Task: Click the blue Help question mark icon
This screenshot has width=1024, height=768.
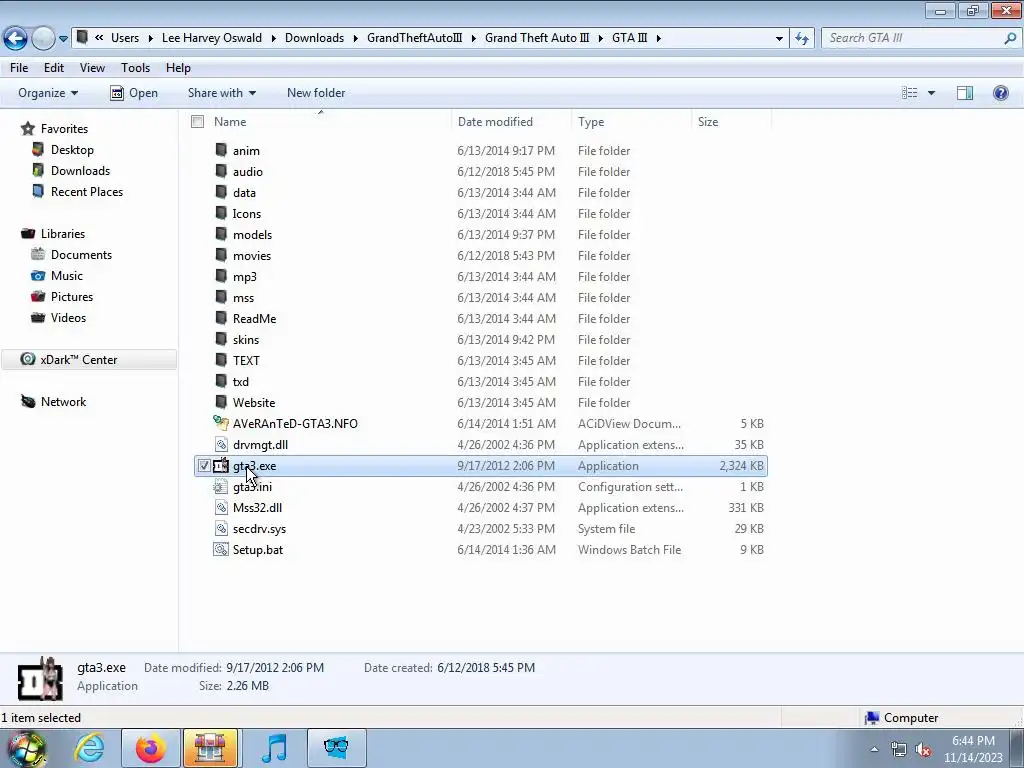Action: (1000, 93)
